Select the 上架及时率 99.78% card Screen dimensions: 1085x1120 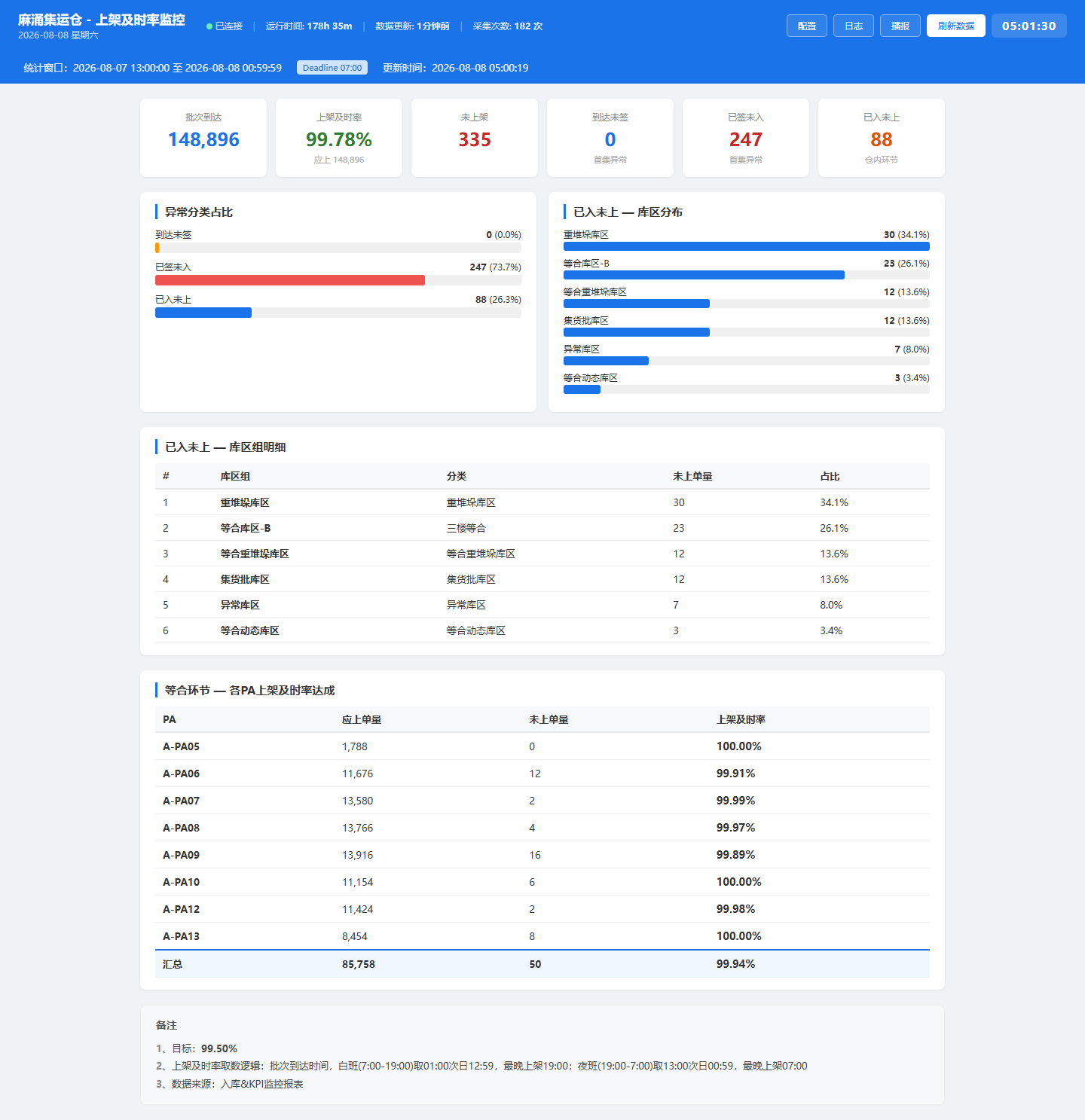339,138
